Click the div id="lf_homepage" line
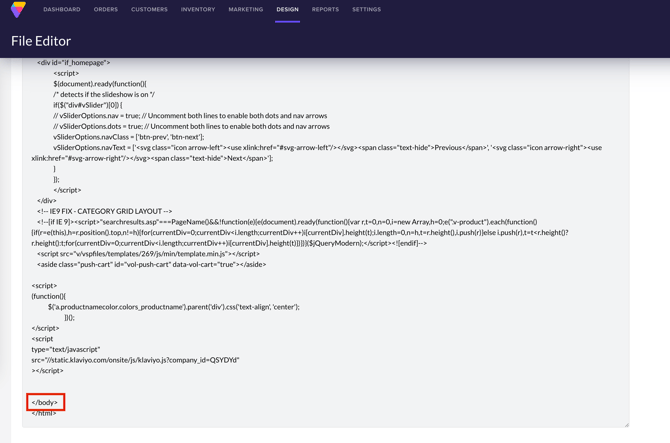 (74, 63)
